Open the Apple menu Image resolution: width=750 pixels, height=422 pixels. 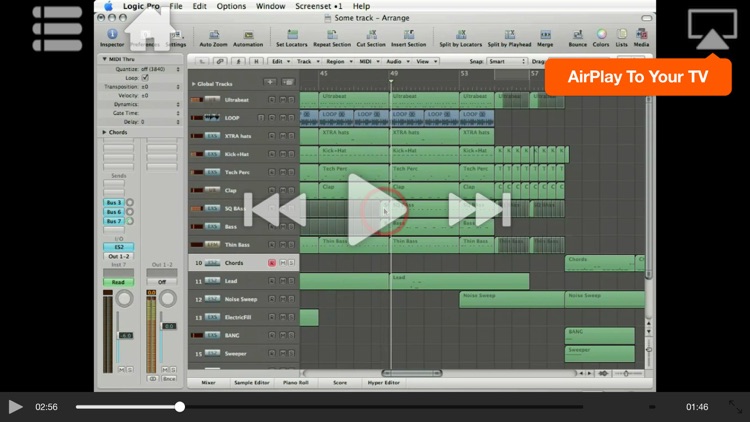click(x=109, y=6)
